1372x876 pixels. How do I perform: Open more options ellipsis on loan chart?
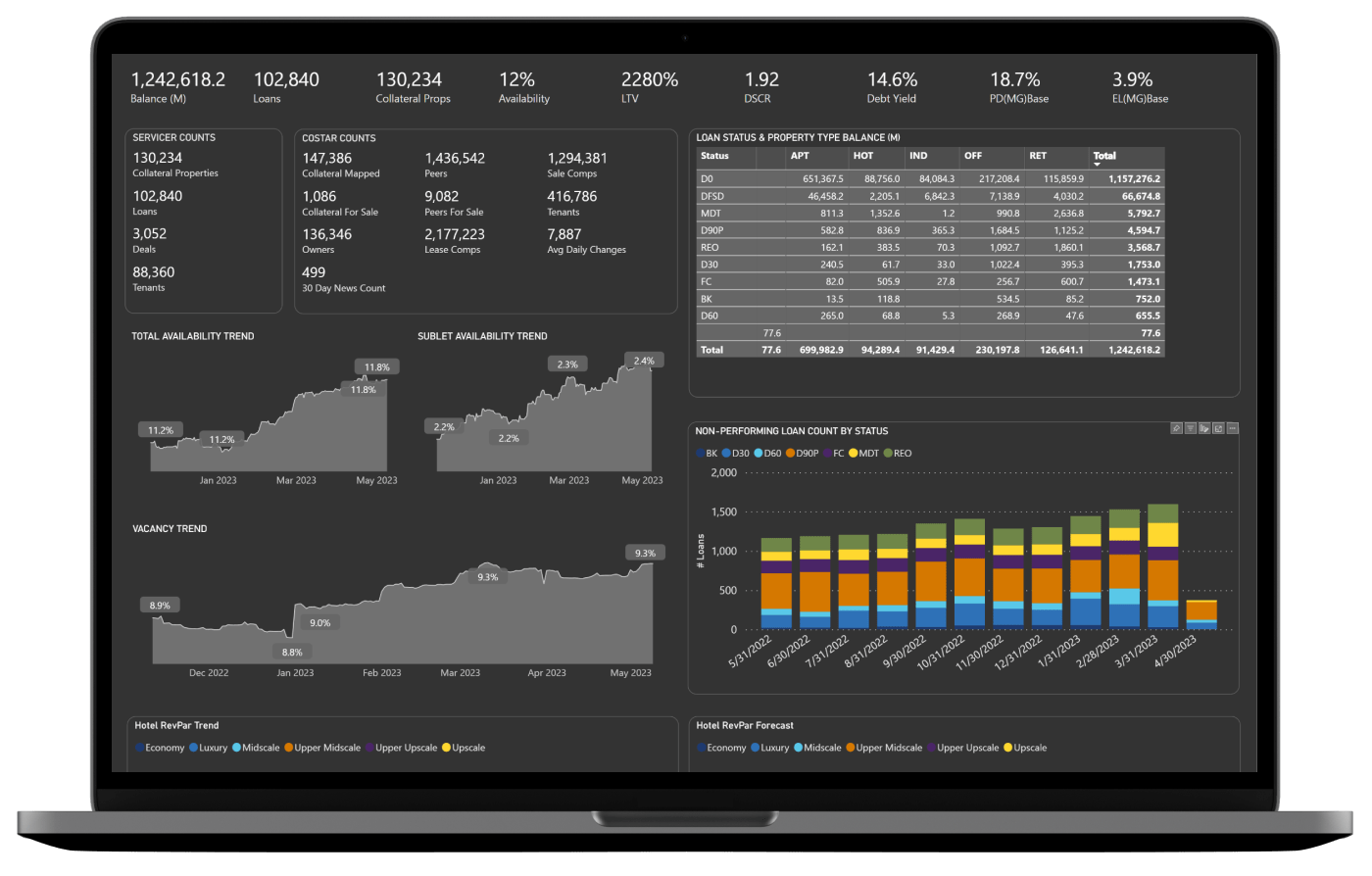coord(1233,428)
